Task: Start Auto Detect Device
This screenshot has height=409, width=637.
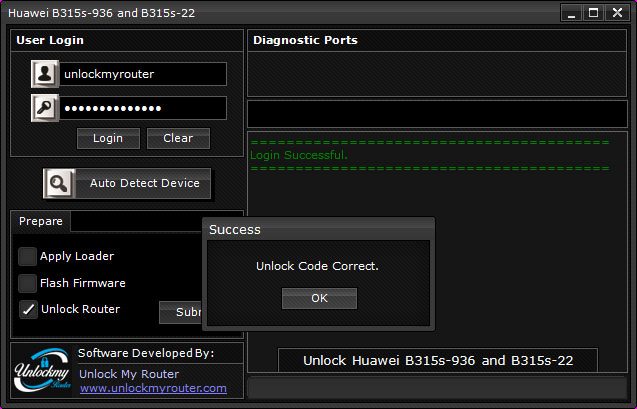Action: point(127,184)
